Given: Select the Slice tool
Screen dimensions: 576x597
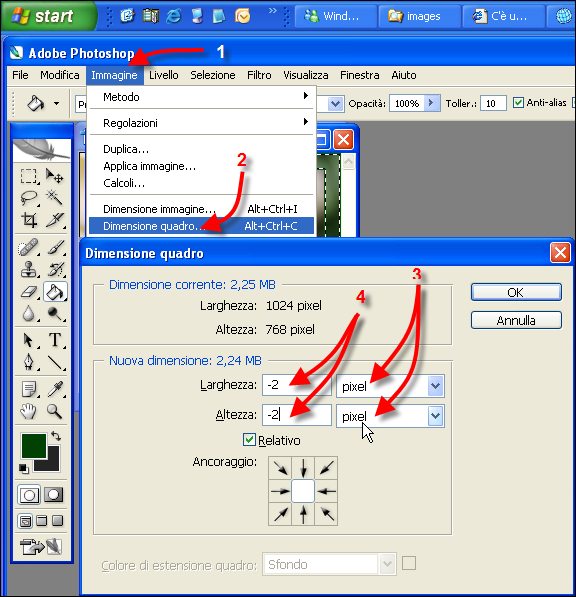Looking at the screenshot, I should (54, 220).
